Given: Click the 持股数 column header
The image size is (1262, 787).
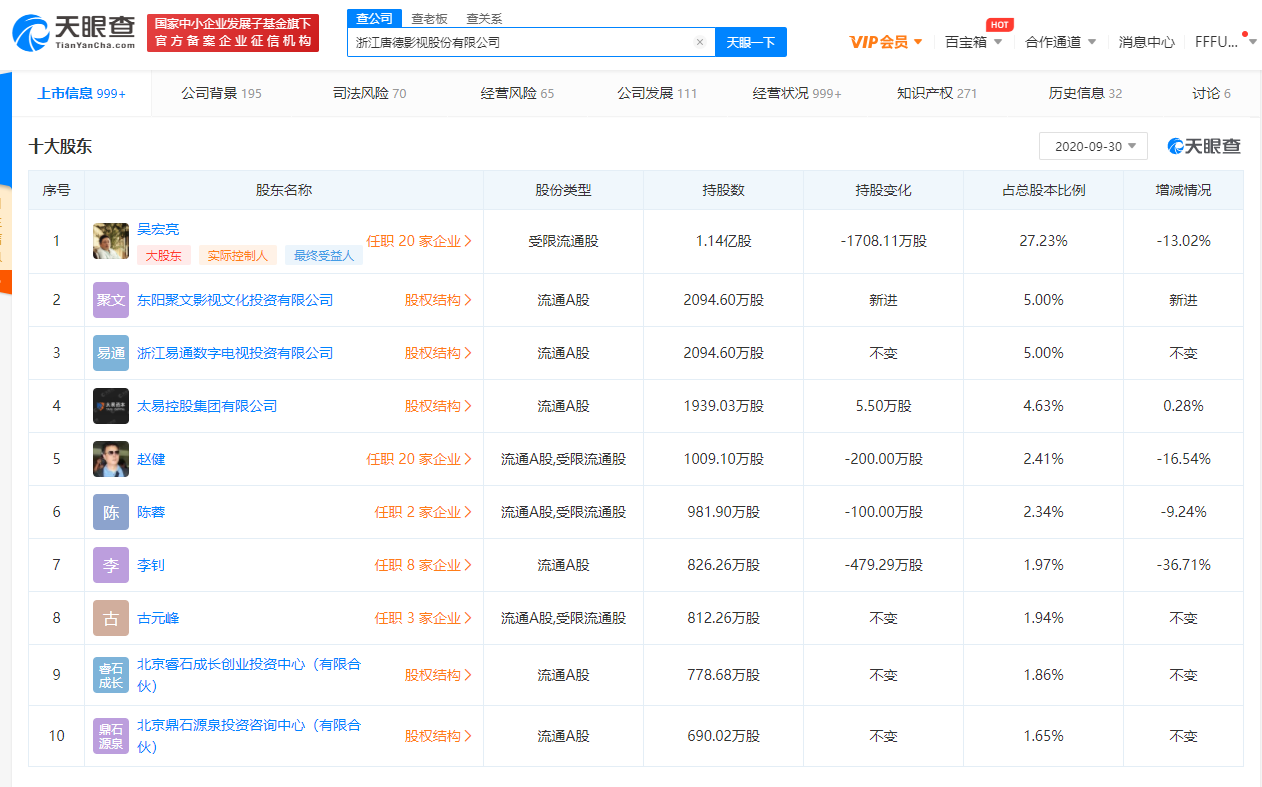Looking at the screenshot, I should tap(723, 190).
